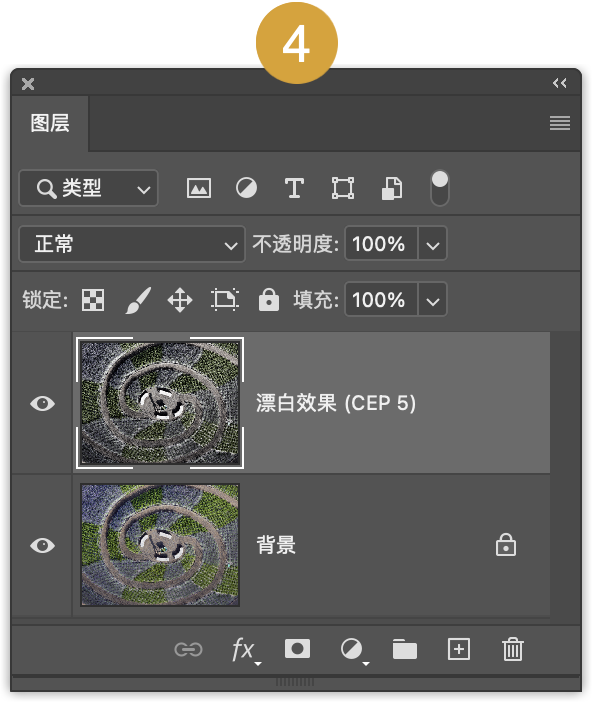Filter for adjustment layers icon
Screen dimensions: 592x706
click(x=246, y=188)
